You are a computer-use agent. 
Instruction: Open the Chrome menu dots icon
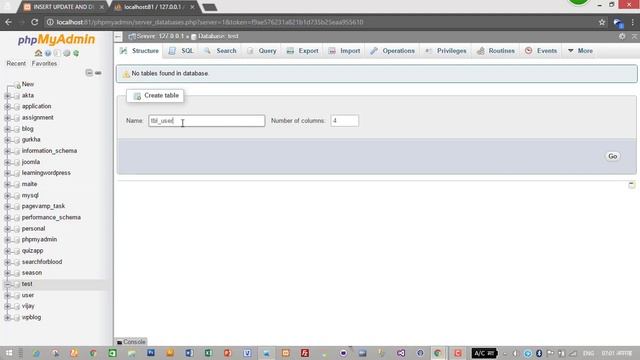[633, 22]
